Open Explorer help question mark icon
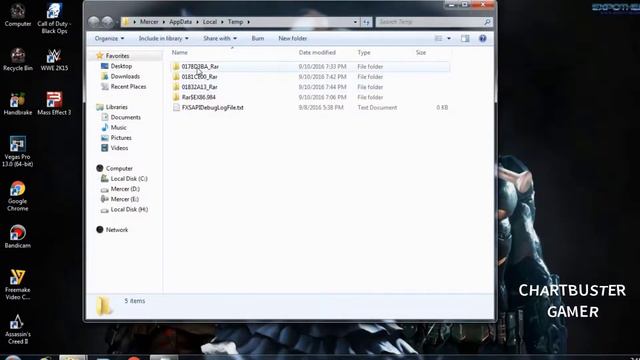Image resolution: width=640 pixels, height=360 pixels. pos(482,38)
